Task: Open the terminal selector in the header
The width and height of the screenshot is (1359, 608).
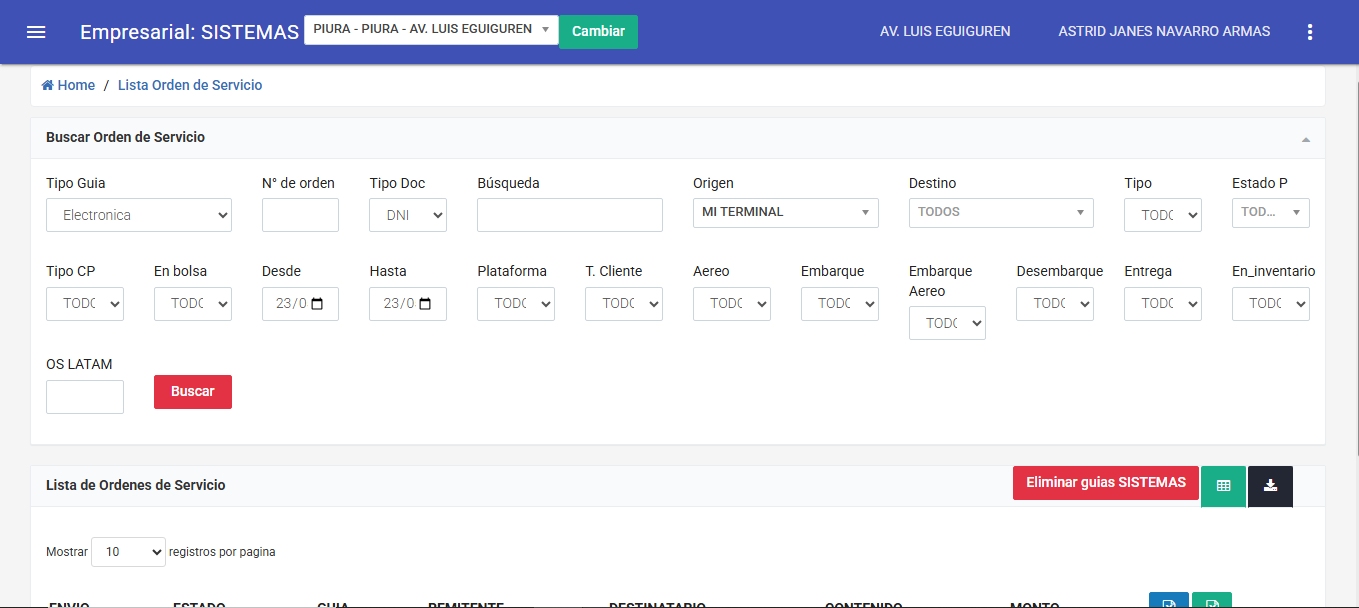Action: (430, 30)
